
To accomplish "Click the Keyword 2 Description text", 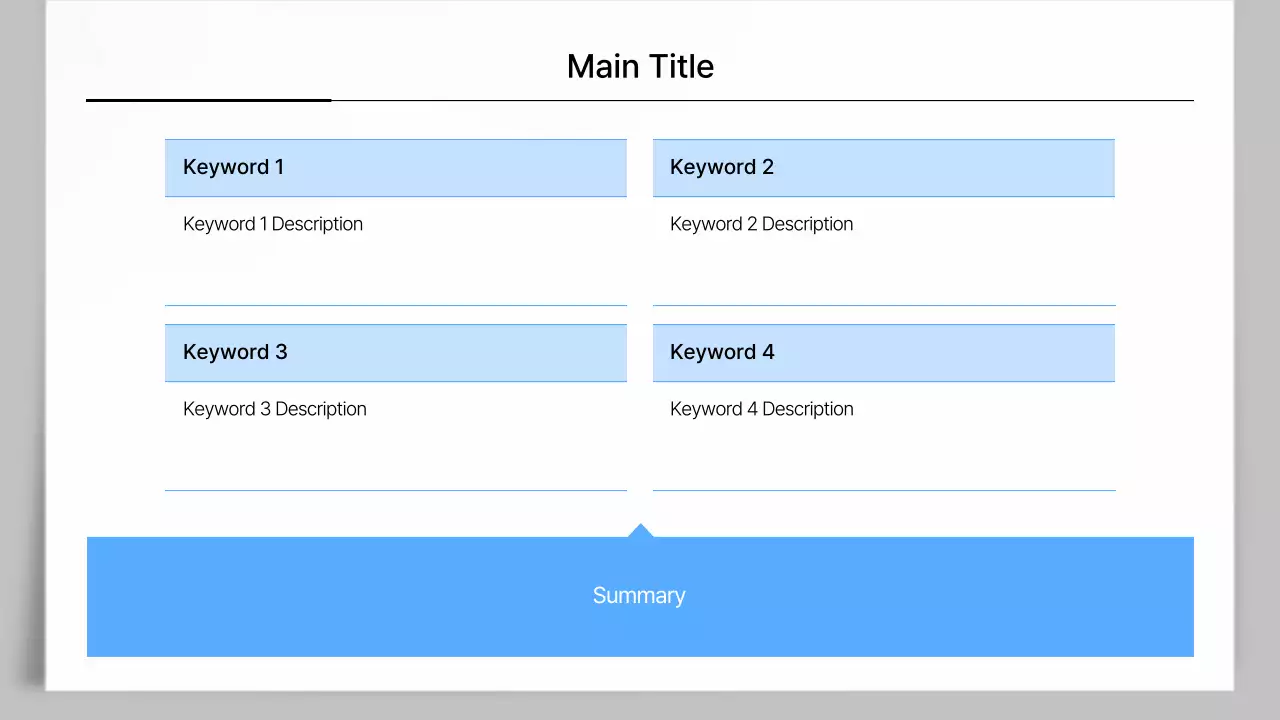I will click(x=761, y=224).
